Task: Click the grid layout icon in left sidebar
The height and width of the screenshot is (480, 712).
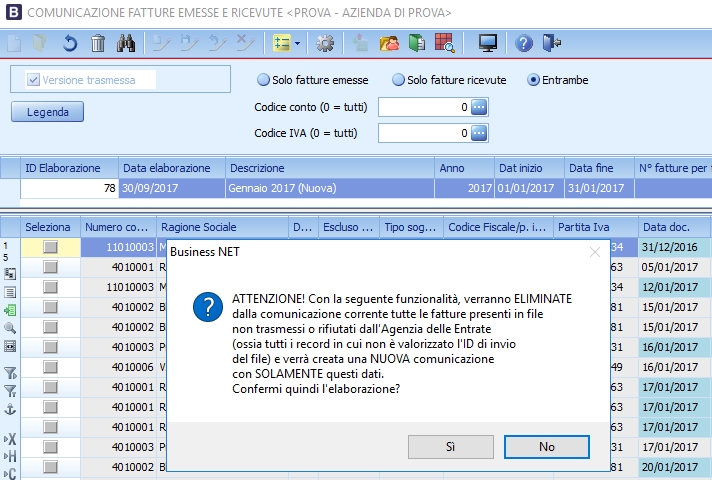Action: tap(10, 274)
